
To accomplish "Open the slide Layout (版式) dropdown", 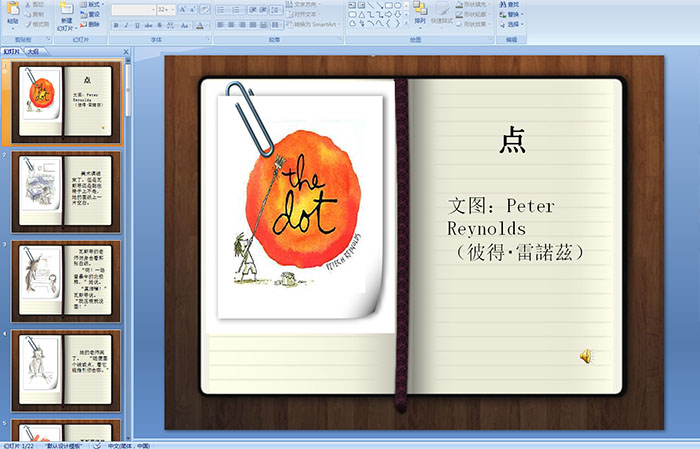I will [92, 4].
